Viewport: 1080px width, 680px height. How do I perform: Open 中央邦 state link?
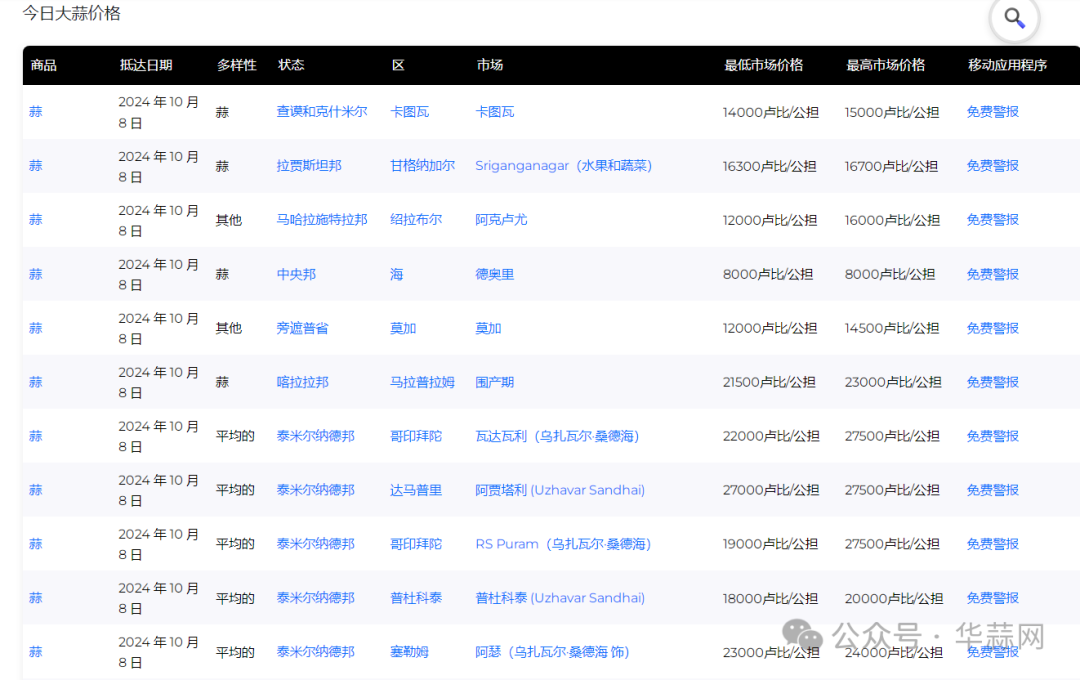click(x=295, y=274)
